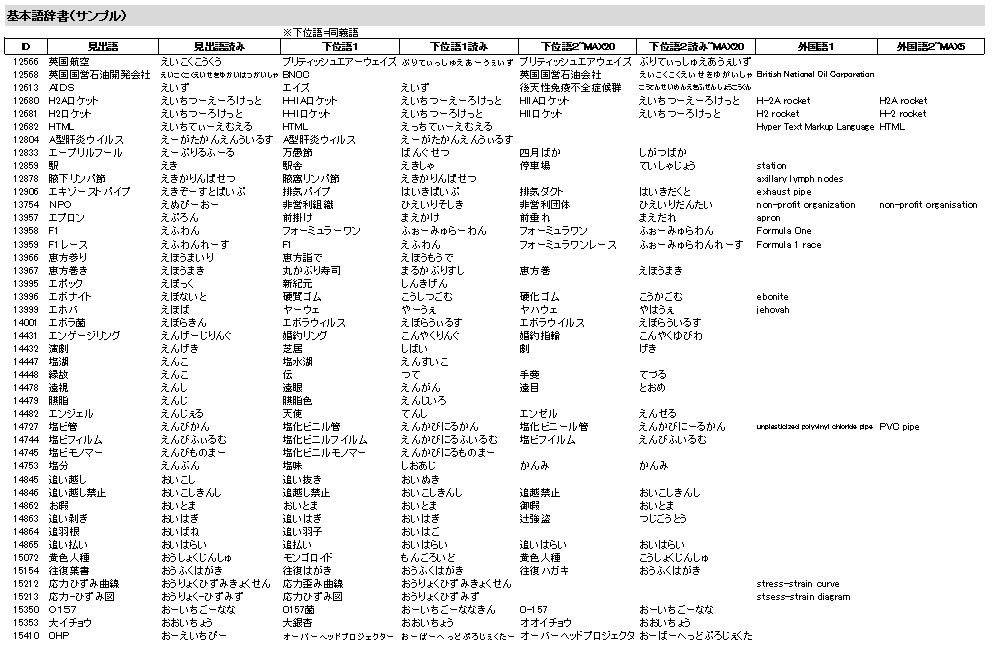
Task: Click the 新紀元 cell
Action: pos(297,284)
